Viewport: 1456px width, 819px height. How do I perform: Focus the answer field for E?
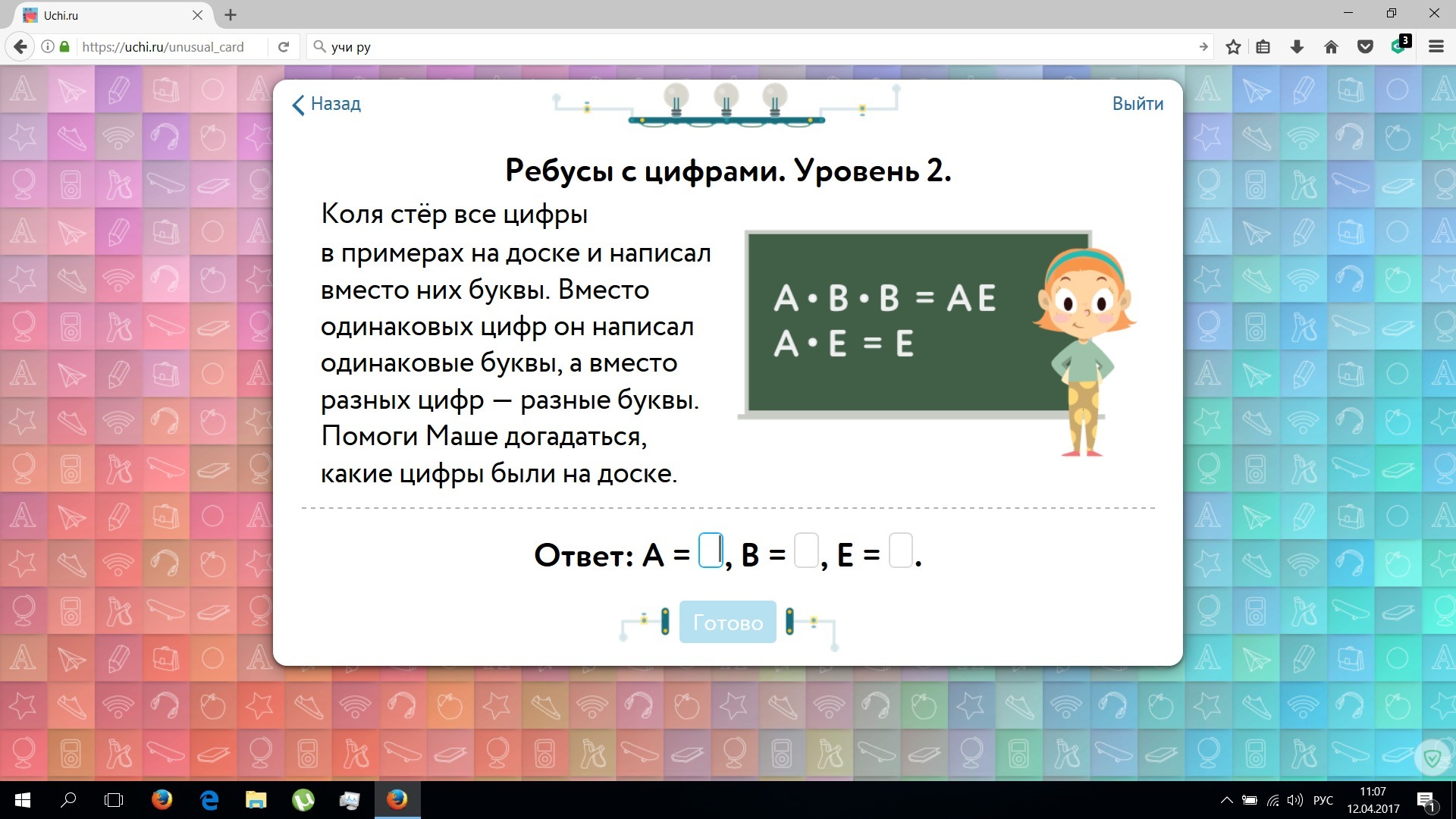click(900, 551)
